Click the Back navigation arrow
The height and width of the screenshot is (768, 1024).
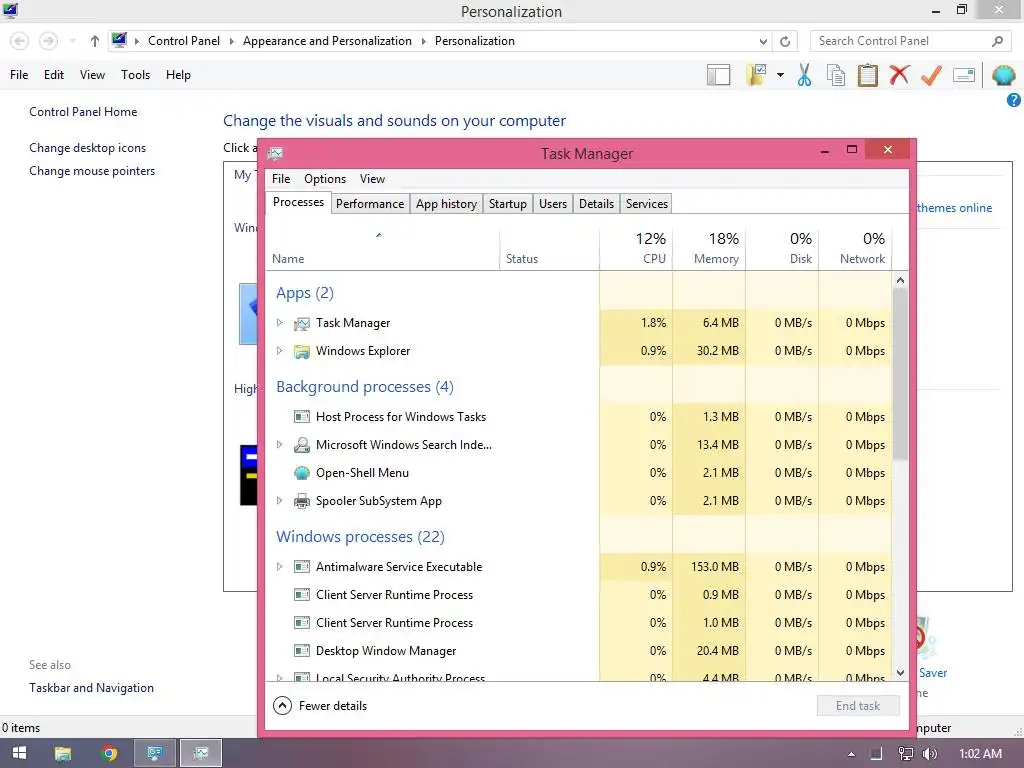pyautogui.click(x=20, y=41)
